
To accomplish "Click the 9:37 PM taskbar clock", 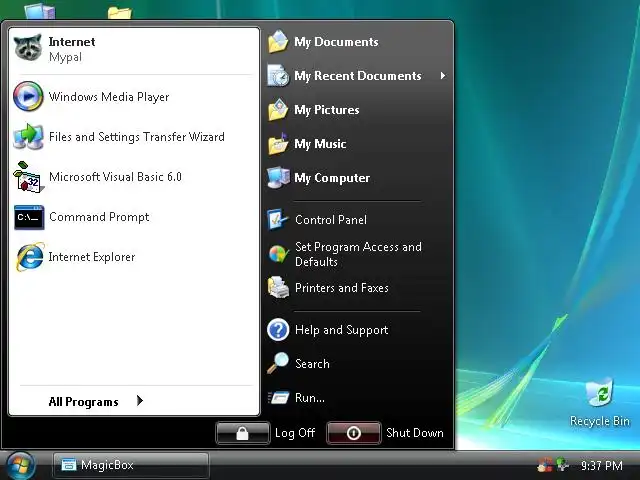I will click(x=602, y=465).
